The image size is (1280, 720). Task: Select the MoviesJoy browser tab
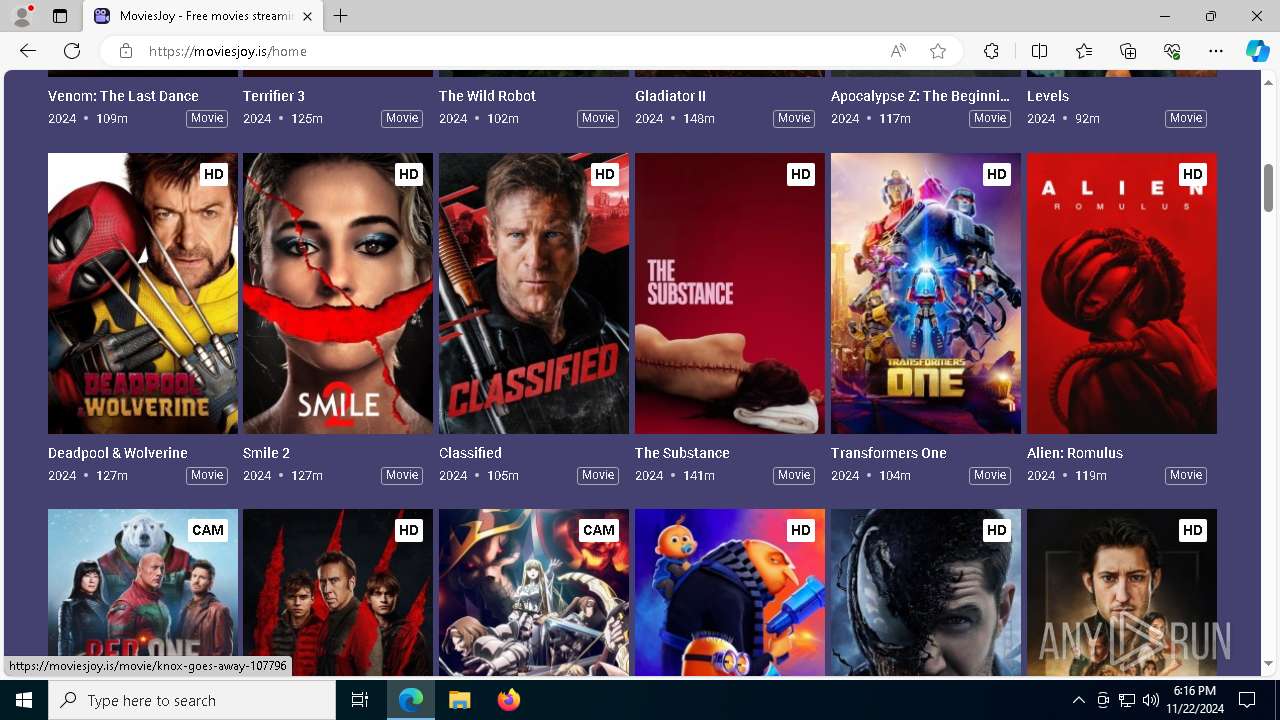point(203,16)
